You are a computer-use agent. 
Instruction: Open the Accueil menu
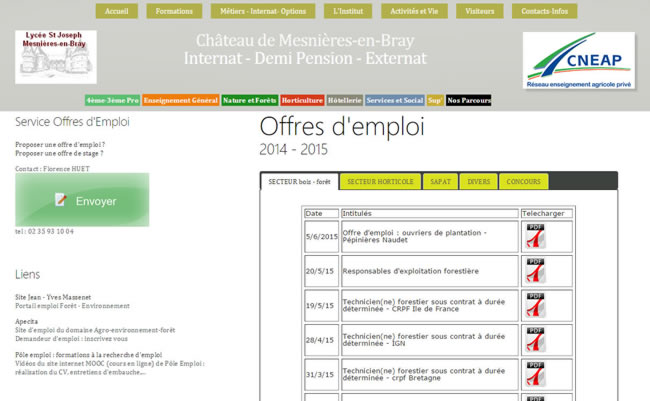point(116,11)
